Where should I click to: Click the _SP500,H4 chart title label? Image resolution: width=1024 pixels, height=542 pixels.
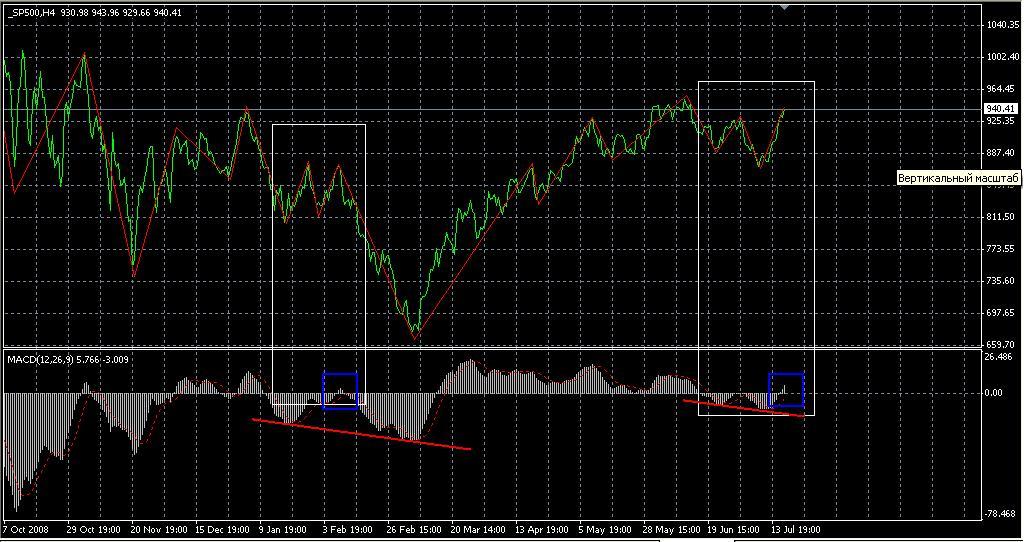pos(30,11)
